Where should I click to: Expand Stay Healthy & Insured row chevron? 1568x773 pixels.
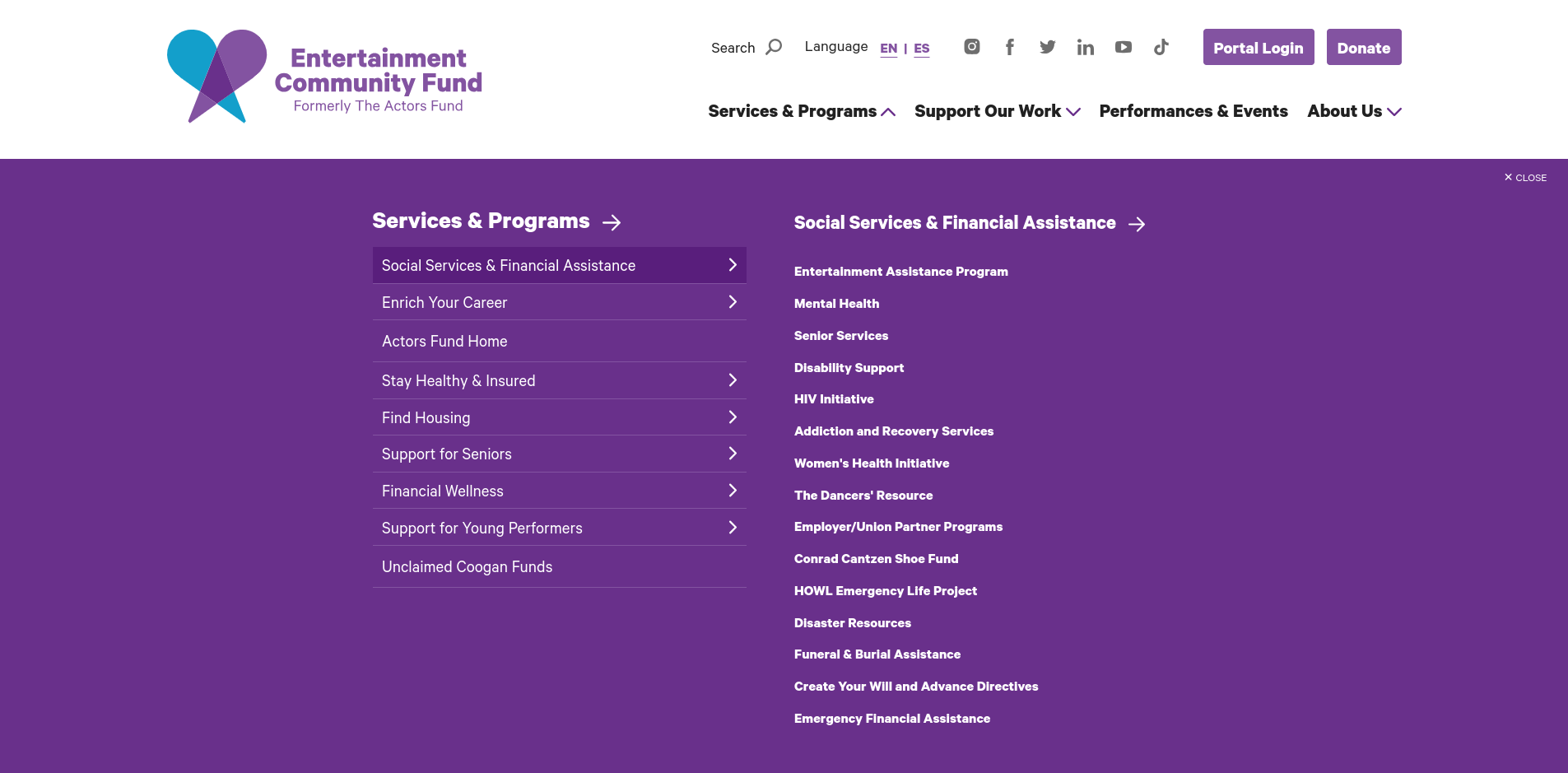click(x=733, y=380)
